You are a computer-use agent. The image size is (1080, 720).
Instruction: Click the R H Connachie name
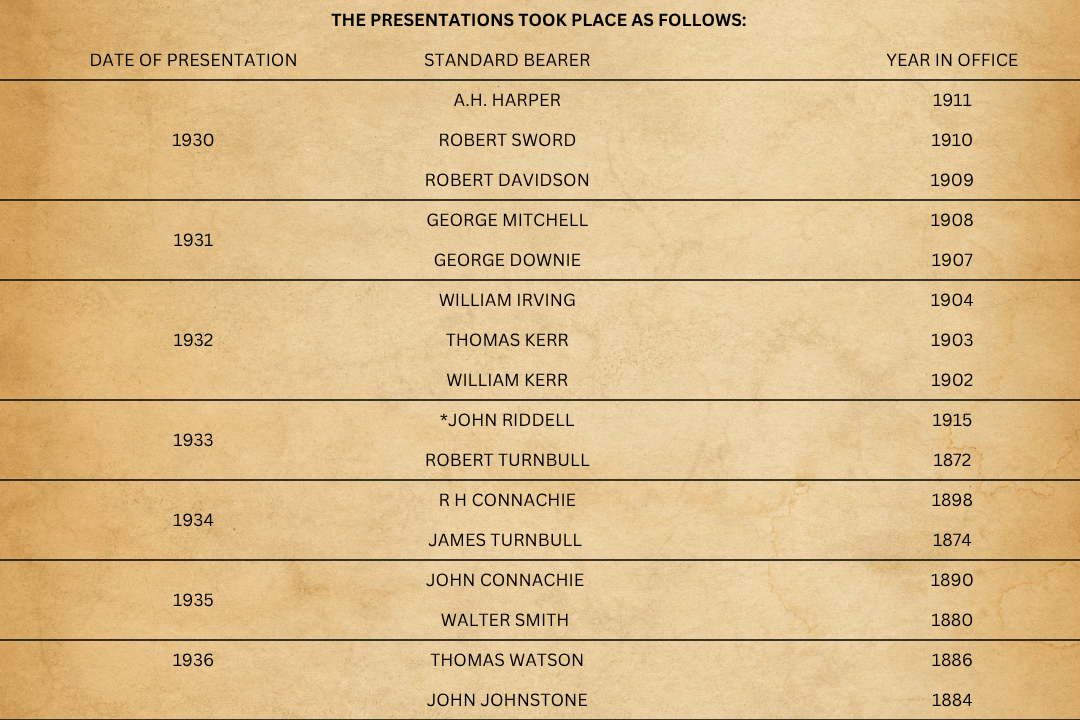pos(507,500)
